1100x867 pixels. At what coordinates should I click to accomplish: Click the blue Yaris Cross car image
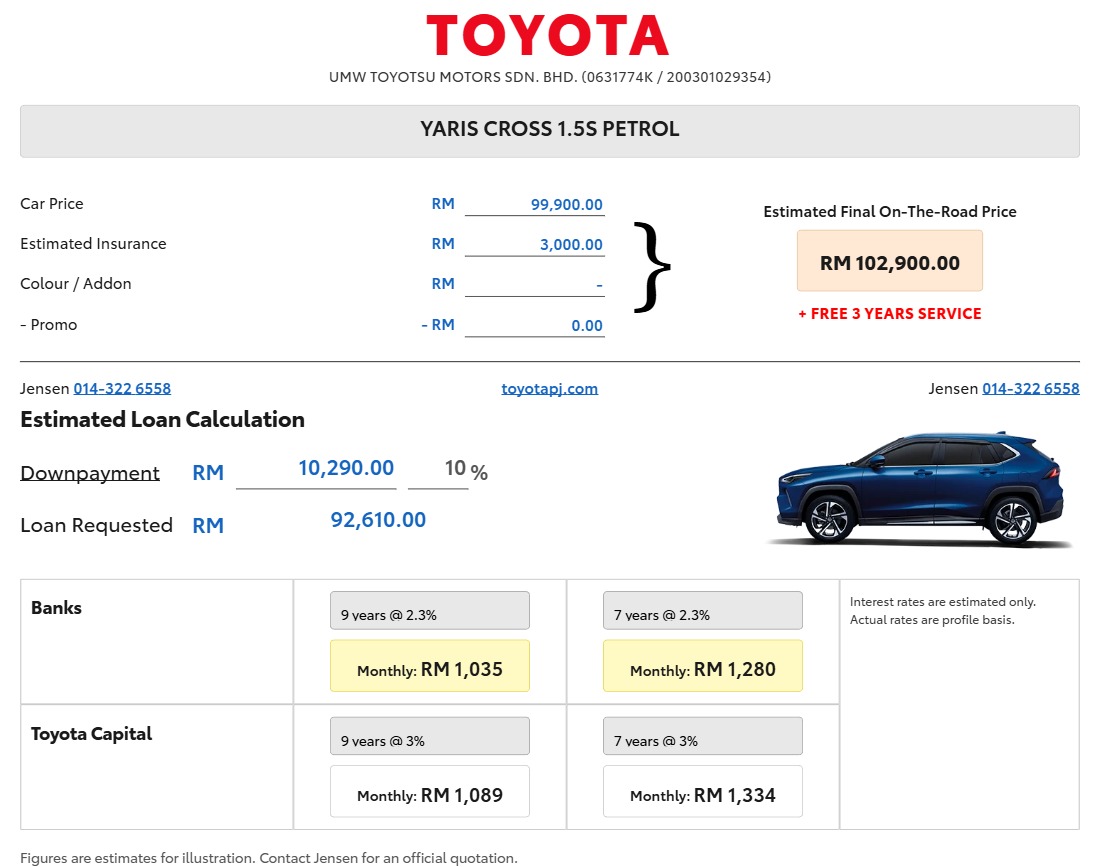pos(921,489)
